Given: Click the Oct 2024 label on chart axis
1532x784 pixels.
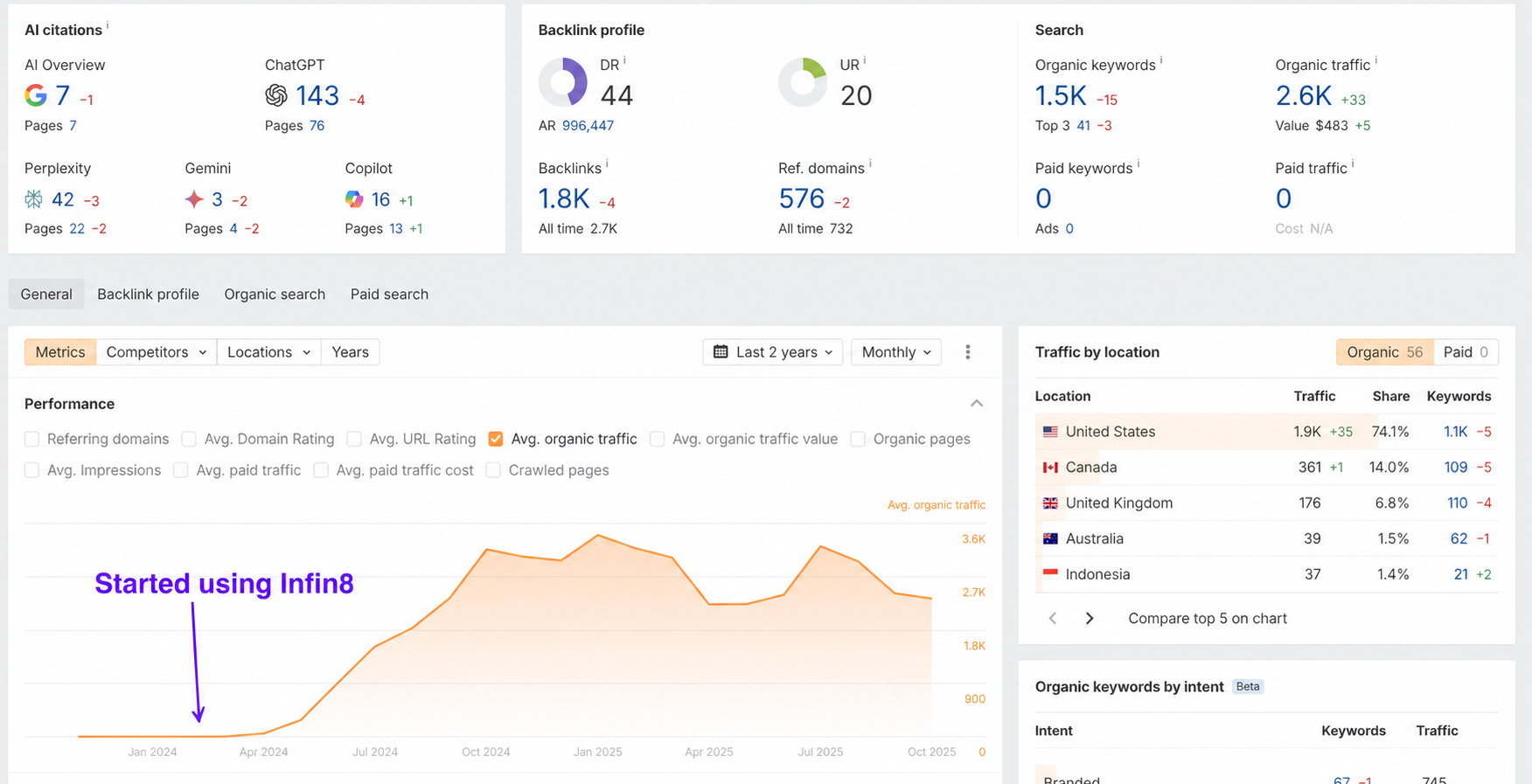Looking at the screenshot, I should 485,752.
